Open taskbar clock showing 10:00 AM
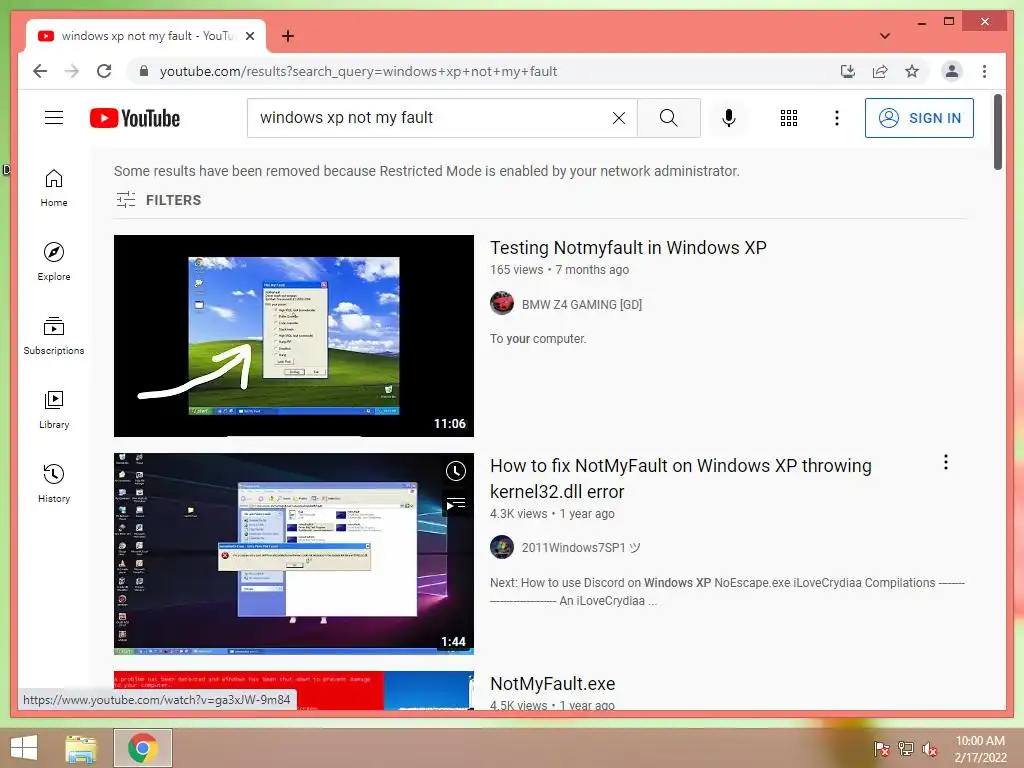The image size is (1024, 768). [980, 748]
